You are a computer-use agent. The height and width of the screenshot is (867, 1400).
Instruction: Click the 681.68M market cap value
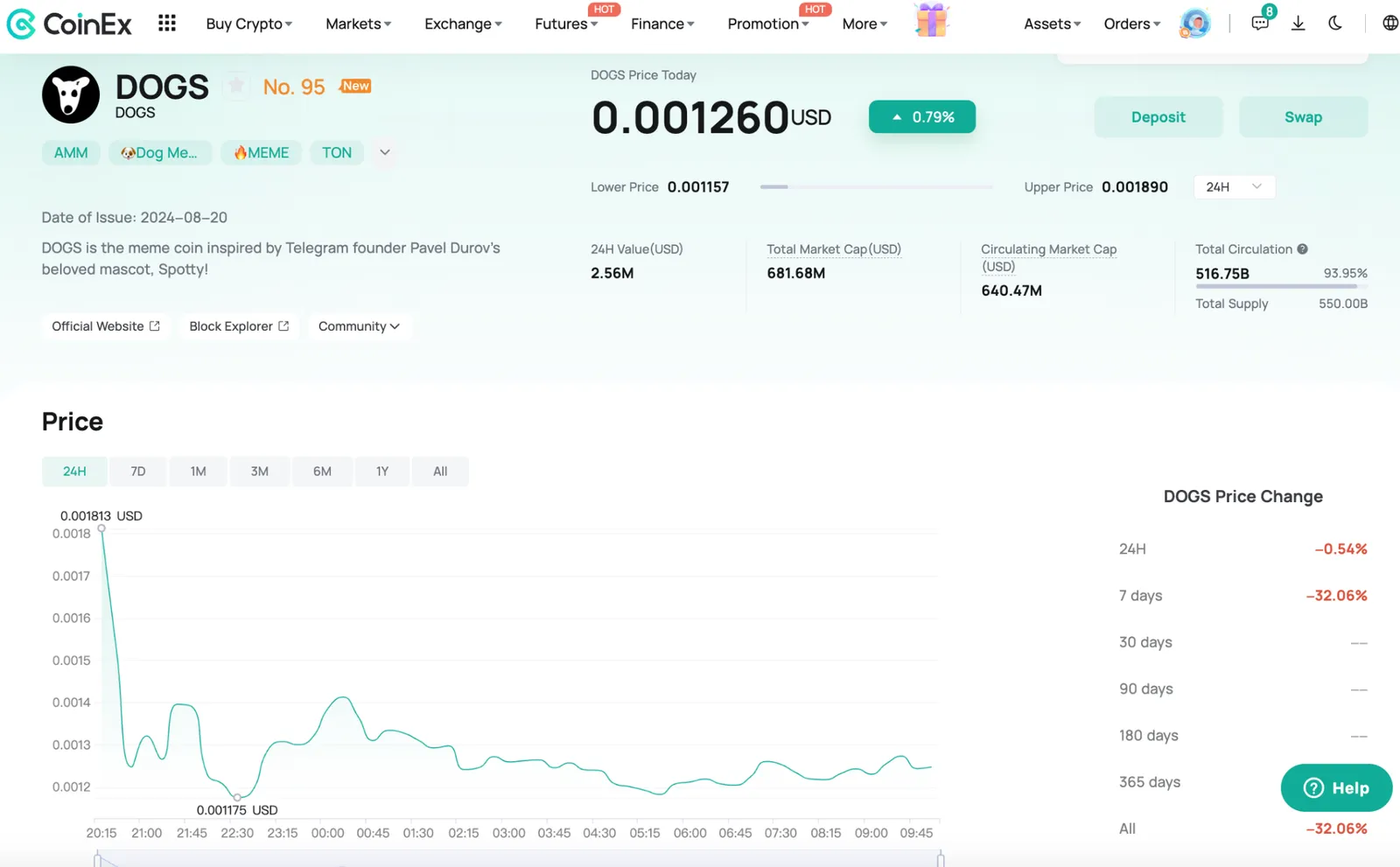[x=795, y=273]
